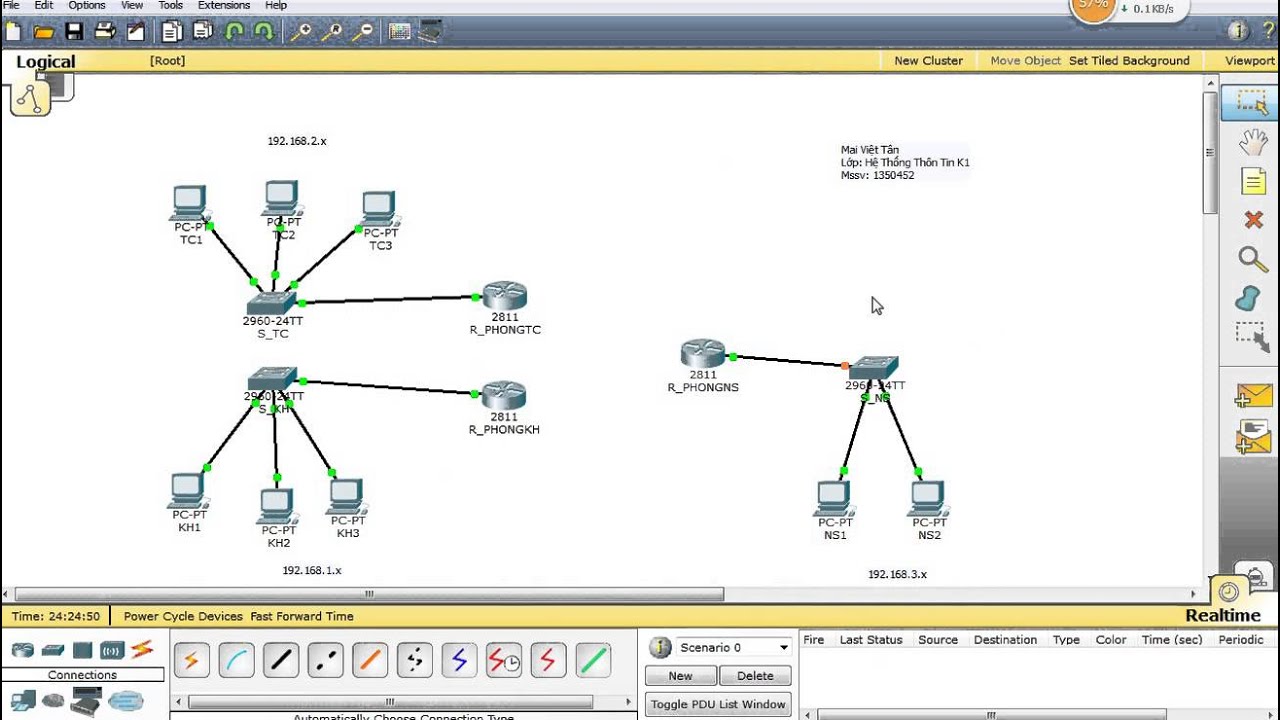Viewport: 1280px width, 720px height.
Task: Reset zoom with R magnifier icon
Action: pos(332,32)
